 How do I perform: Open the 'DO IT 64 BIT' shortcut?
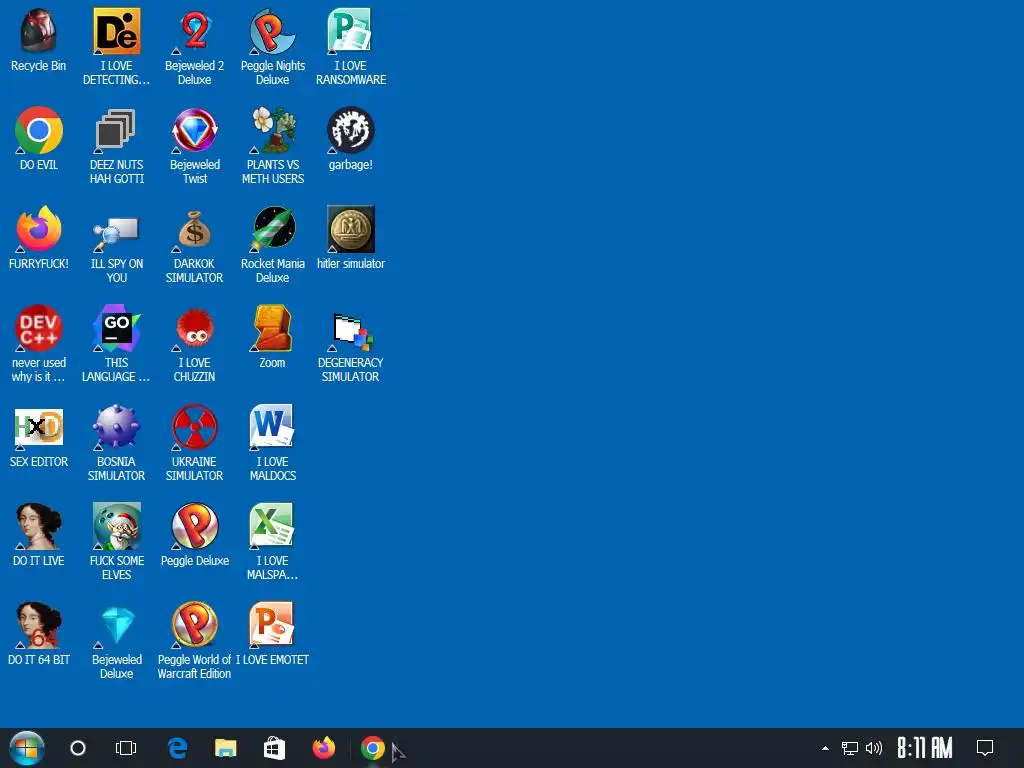pyautogui.click(x=39, y=625)
